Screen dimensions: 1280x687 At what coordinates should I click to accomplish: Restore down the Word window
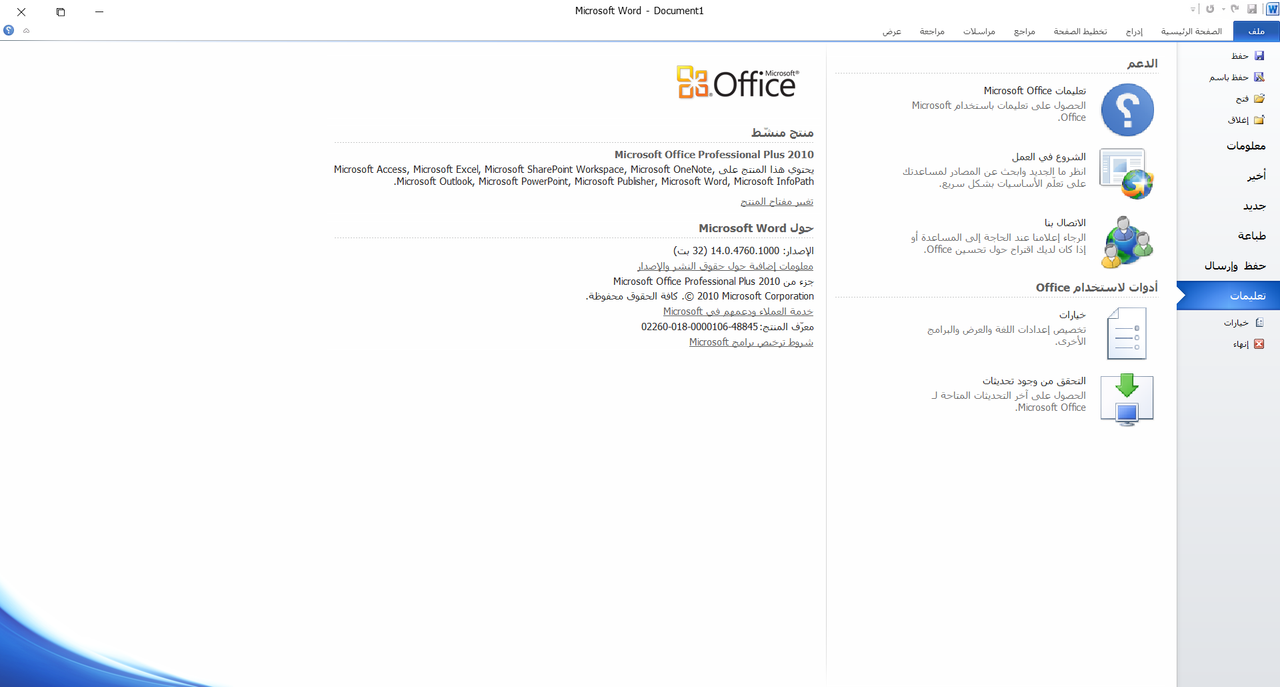(60, 11)
